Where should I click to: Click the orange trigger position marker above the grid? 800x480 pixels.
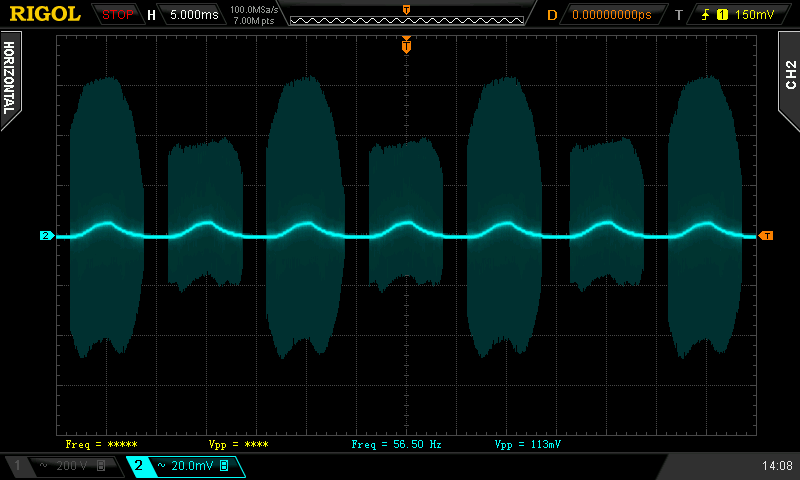406,46
